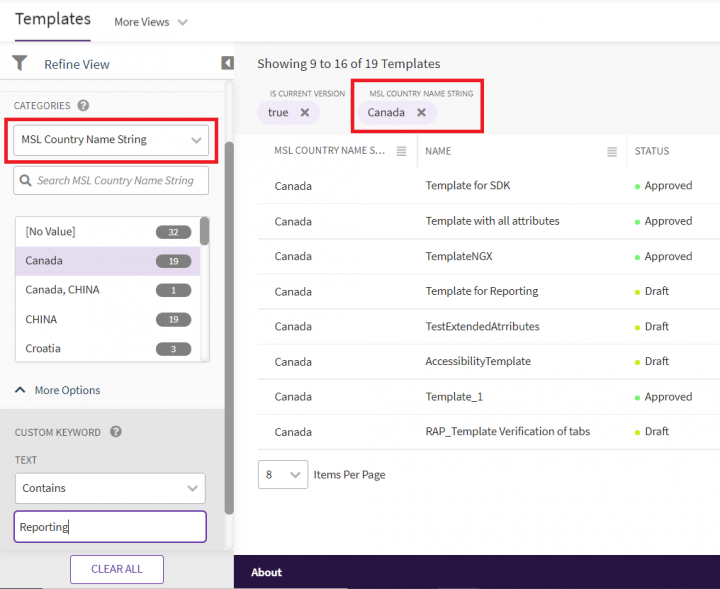Click search magnifier in MSL Country field
Viewport: 720px width, 589px height.
27,181
